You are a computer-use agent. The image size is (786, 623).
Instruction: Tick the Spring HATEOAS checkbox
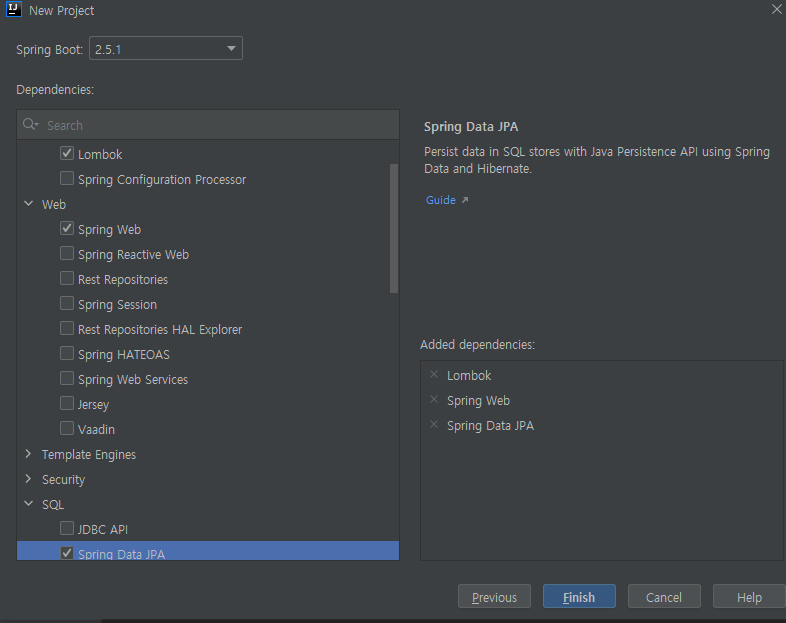coord(67,354)
